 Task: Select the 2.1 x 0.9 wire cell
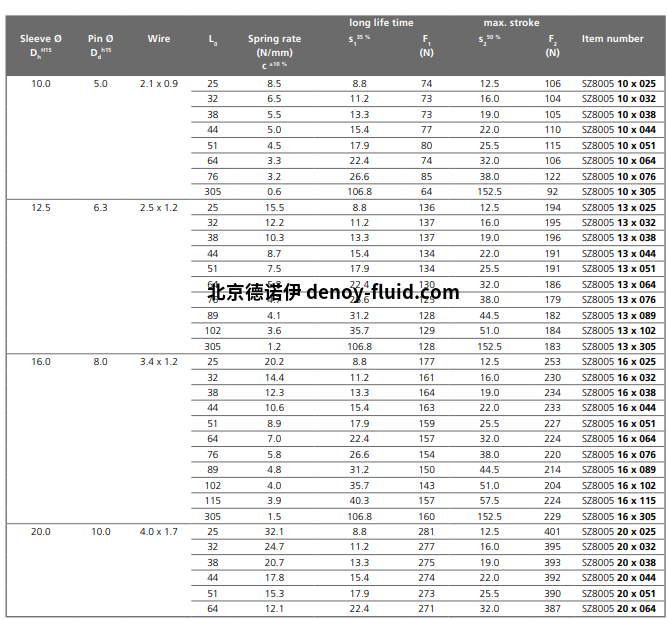pos(159,84)
